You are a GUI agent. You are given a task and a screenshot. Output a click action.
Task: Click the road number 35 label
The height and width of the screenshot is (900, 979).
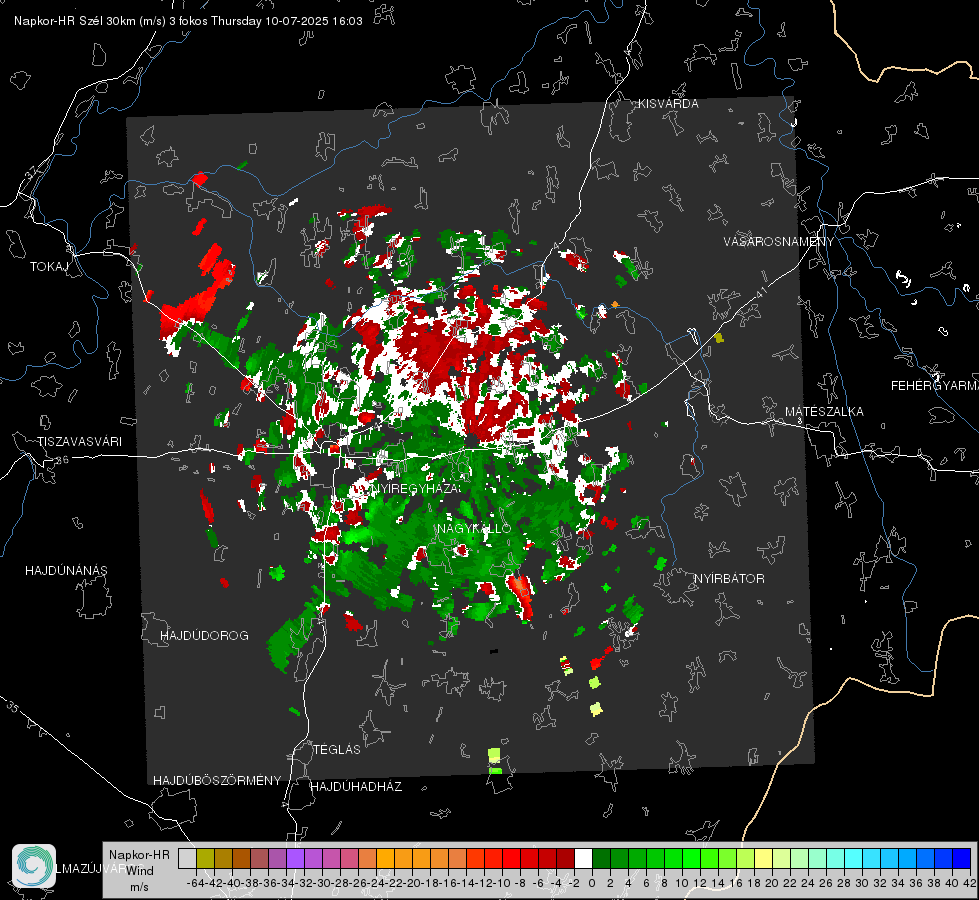click(x=14, y=707)
